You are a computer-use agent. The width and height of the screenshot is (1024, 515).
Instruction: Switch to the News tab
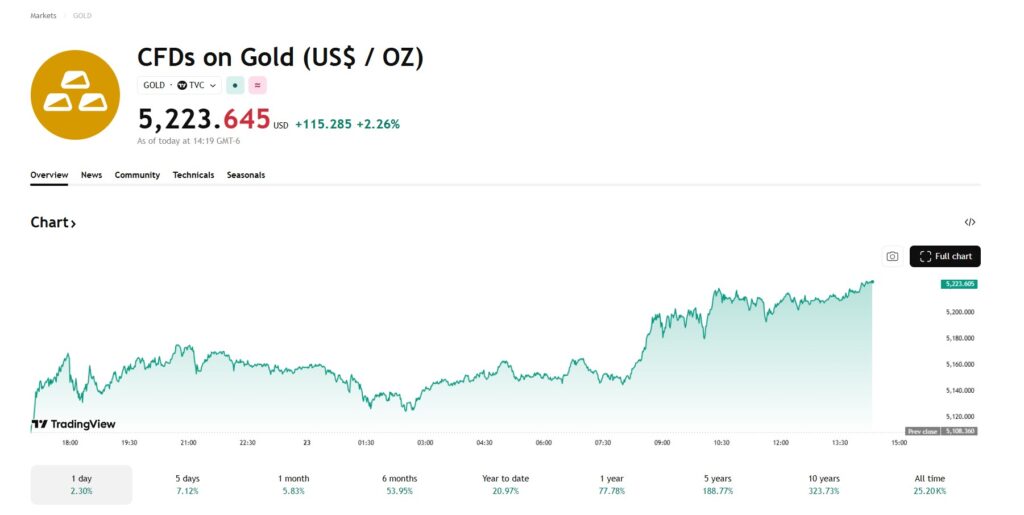pos(91,175)
